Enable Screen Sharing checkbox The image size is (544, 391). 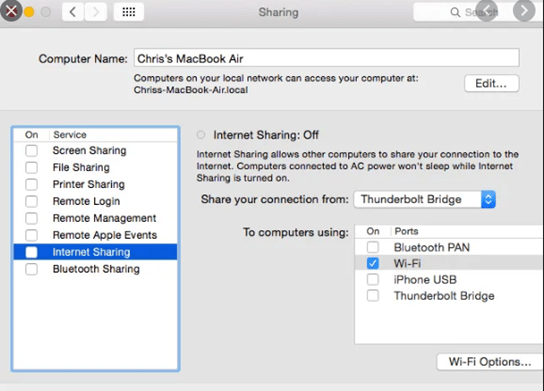click(x=31, y=151)
